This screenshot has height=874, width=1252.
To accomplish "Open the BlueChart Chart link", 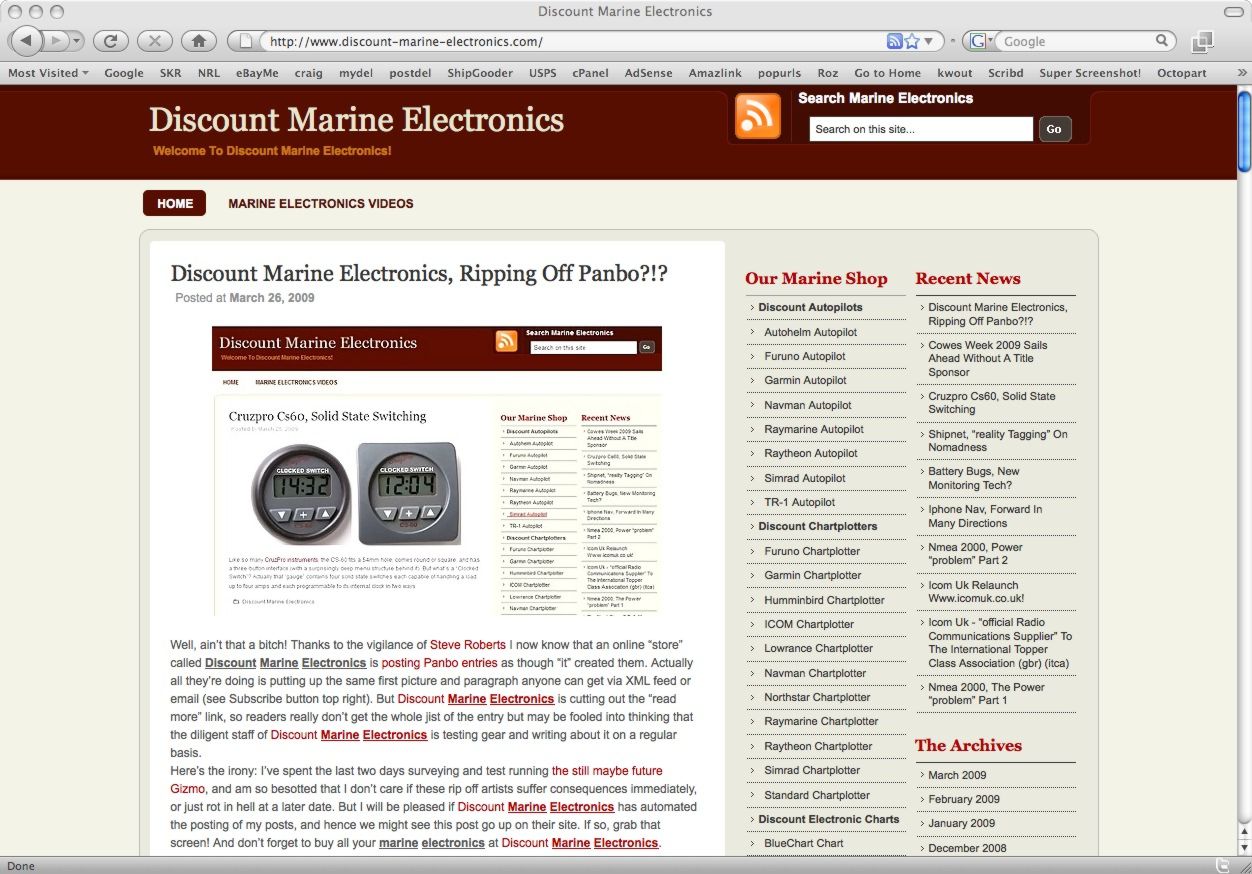I will [x=804, y=843].
